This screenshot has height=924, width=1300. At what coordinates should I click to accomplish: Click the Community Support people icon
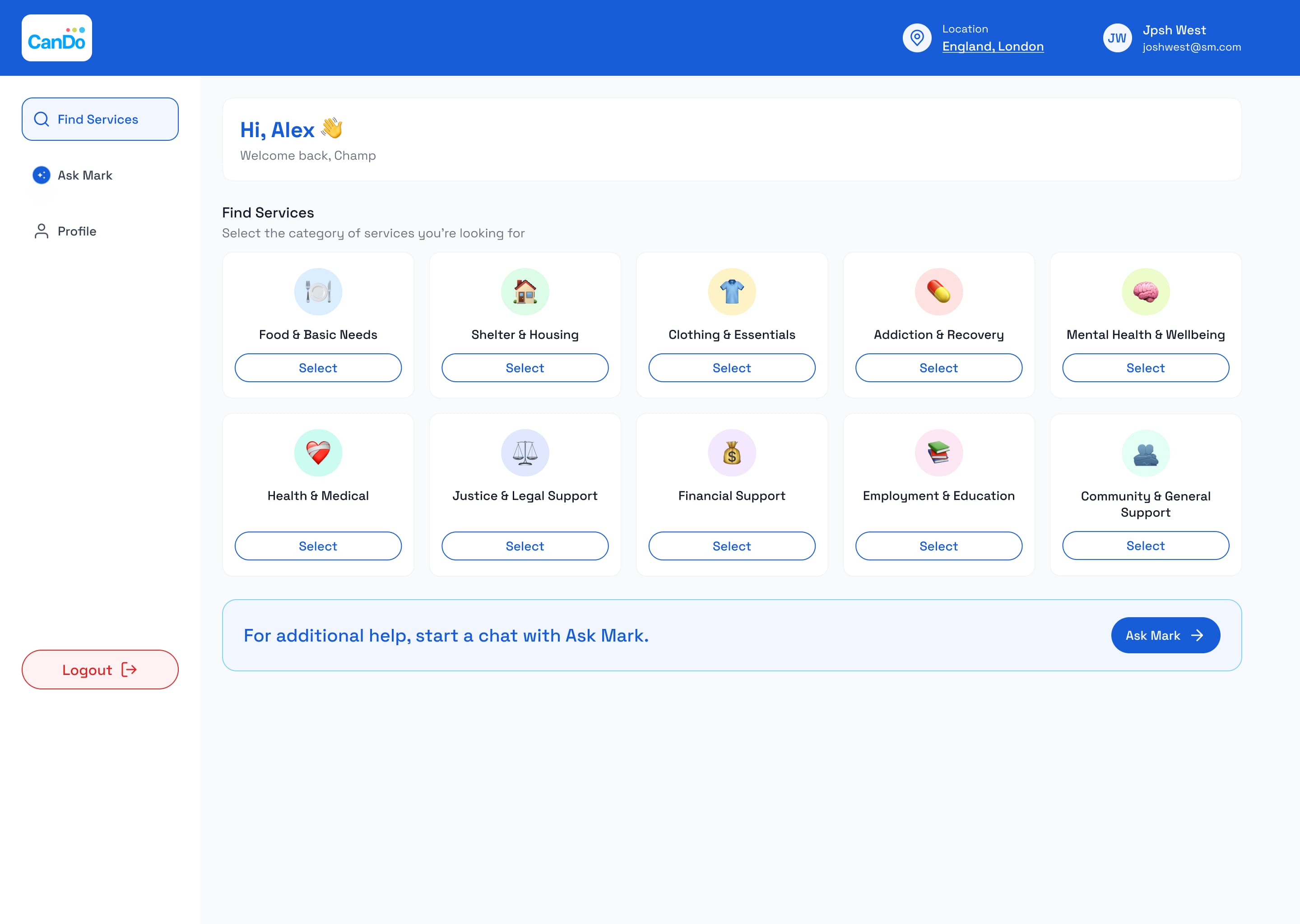point(1146,453)
